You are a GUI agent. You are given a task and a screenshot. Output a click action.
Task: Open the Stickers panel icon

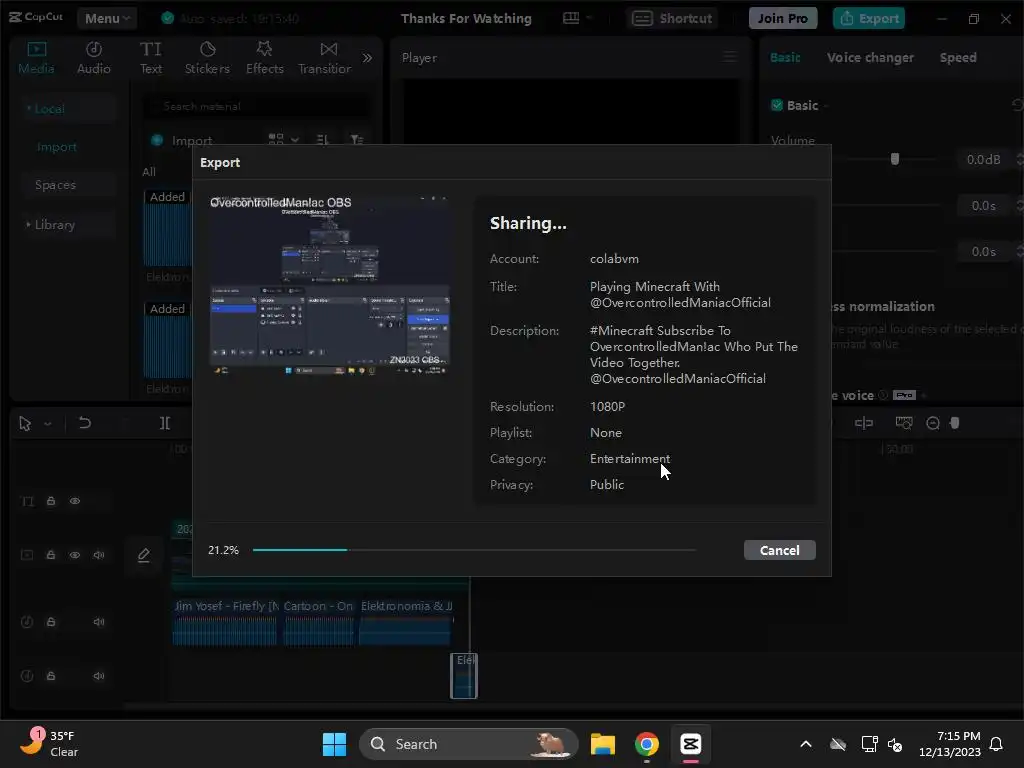point(207,49)
